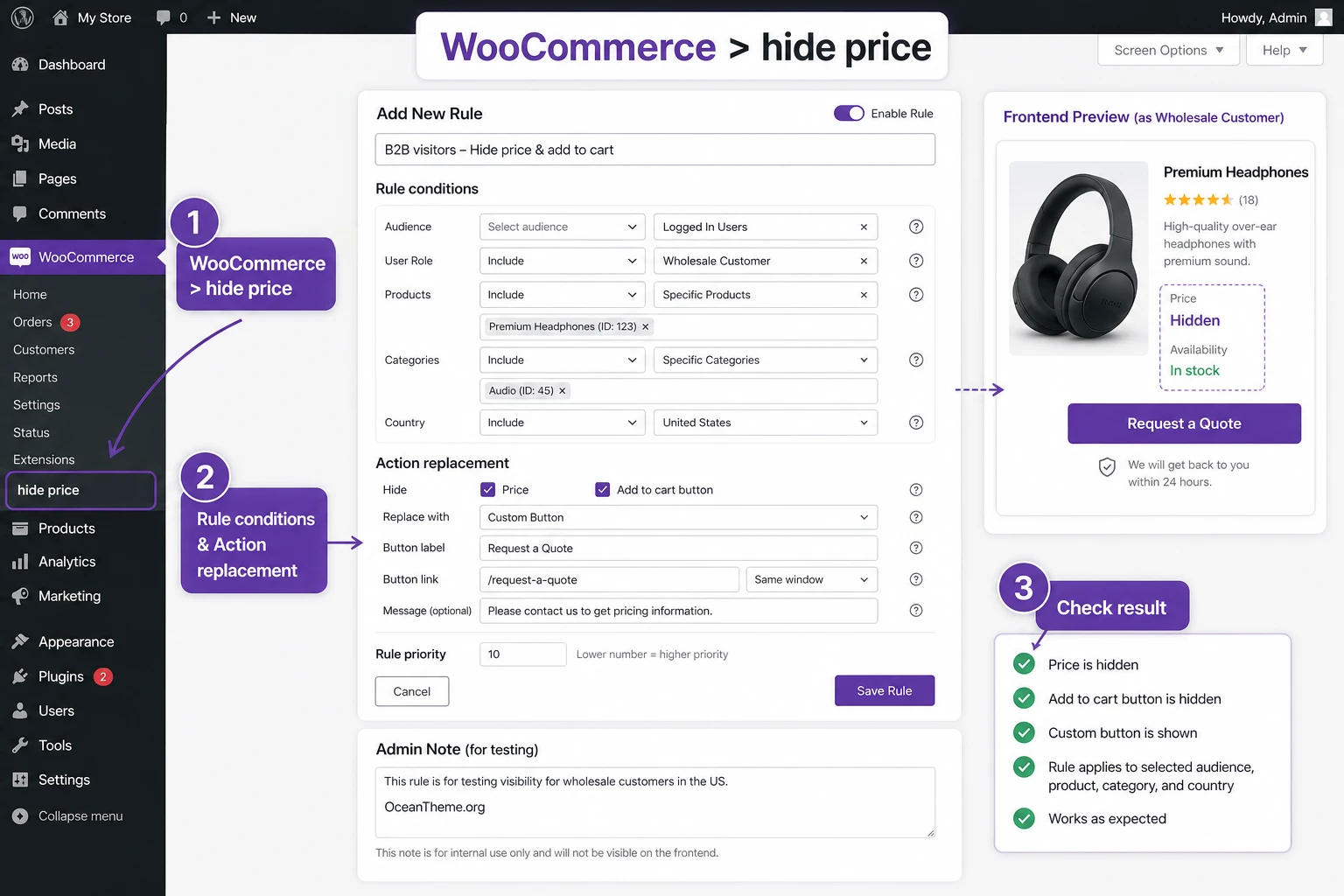Click the Button label text field
The height and width of the screenshot is (896, 1344).
tap(679, 549)
